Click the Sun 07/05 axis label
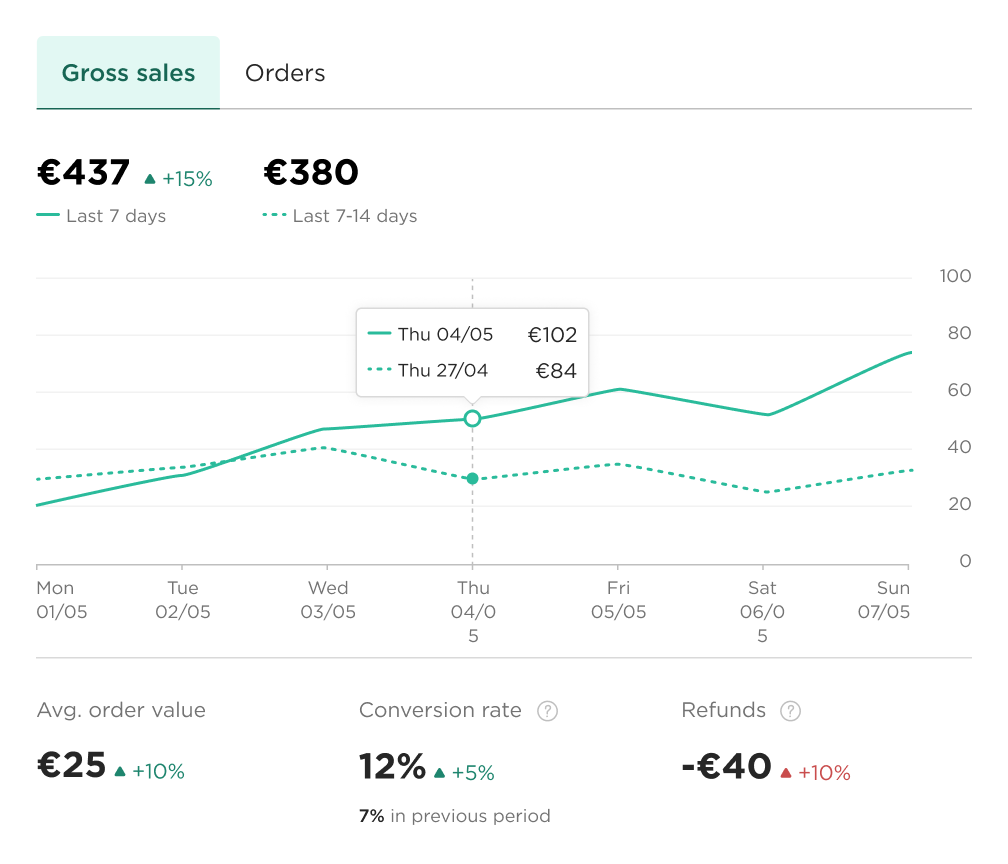 point(884,599)
